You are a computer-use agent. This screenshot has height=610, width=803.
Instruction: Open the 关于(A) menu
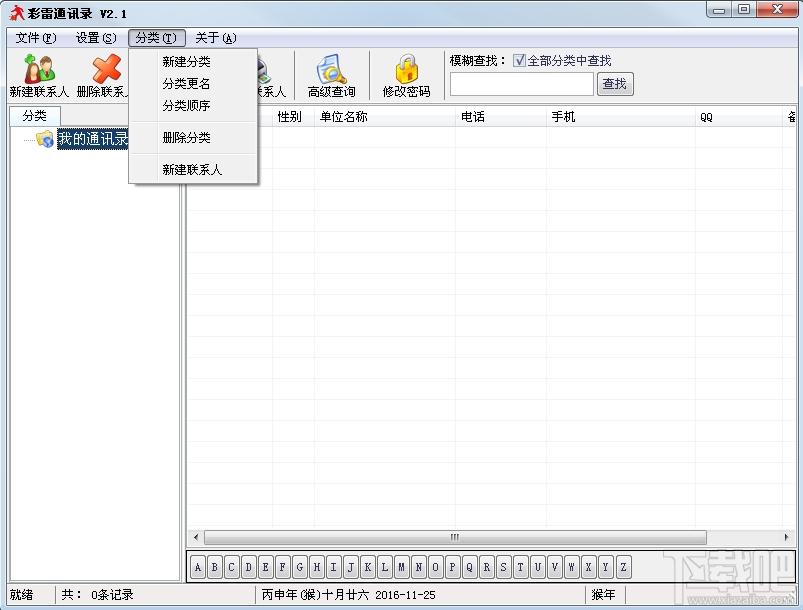coord(216,38)
